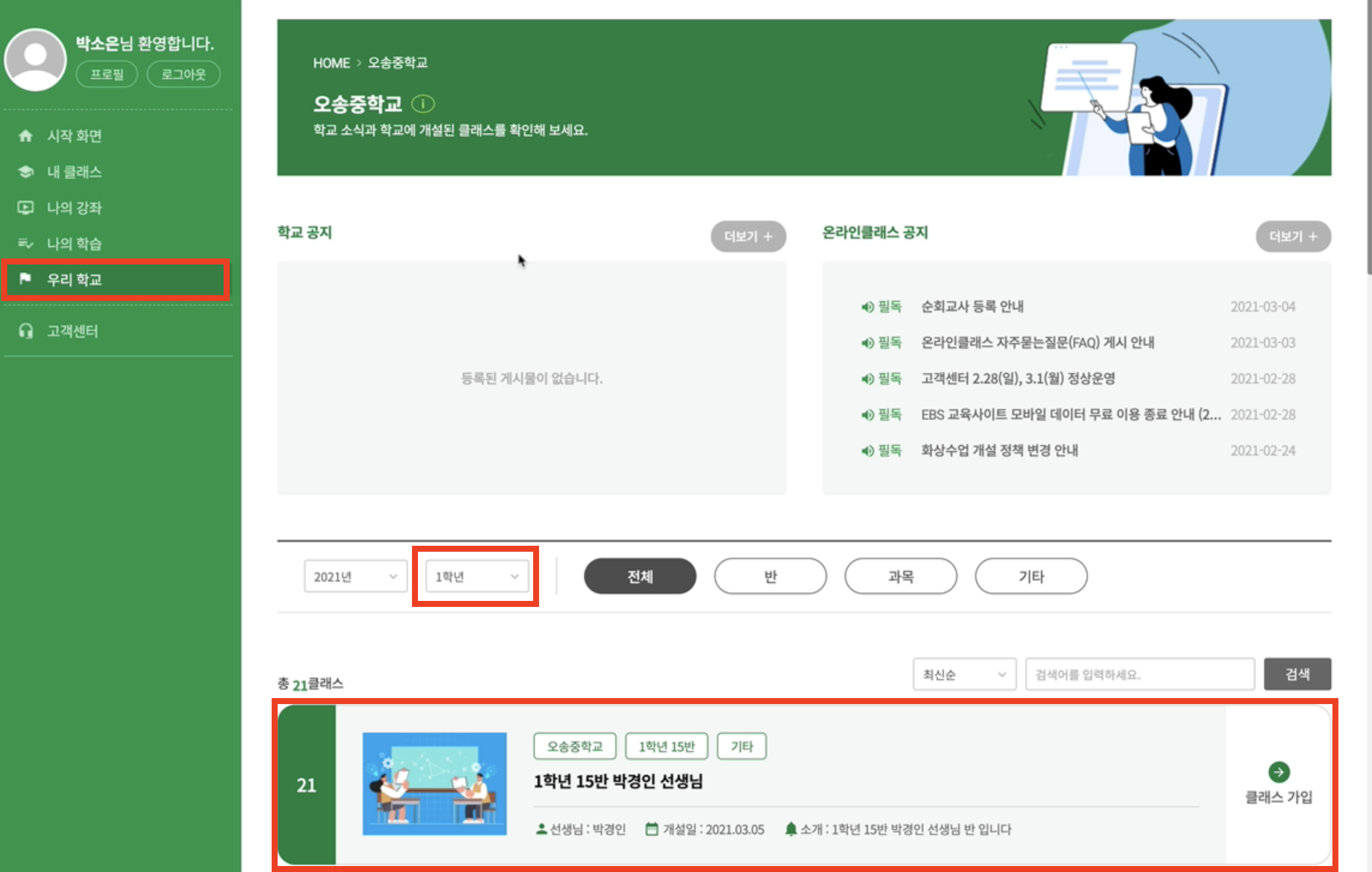Click 더보기 + next to 학교 공지
Image resolution: width=1372 pixels, height=872 pixels.
click(x=748, y=236)
